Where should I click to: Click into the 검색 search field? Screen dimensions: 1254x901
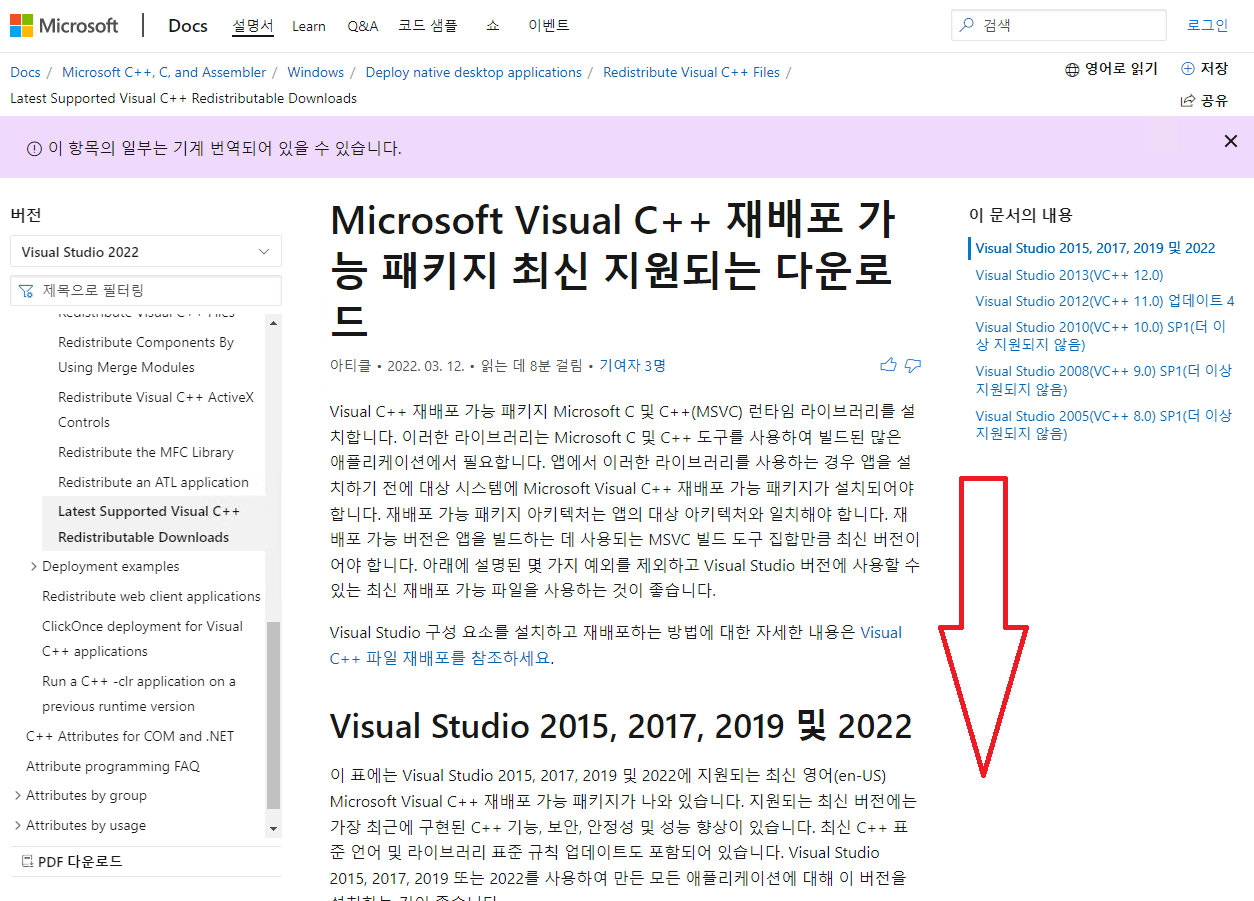tap(1059, 25)
